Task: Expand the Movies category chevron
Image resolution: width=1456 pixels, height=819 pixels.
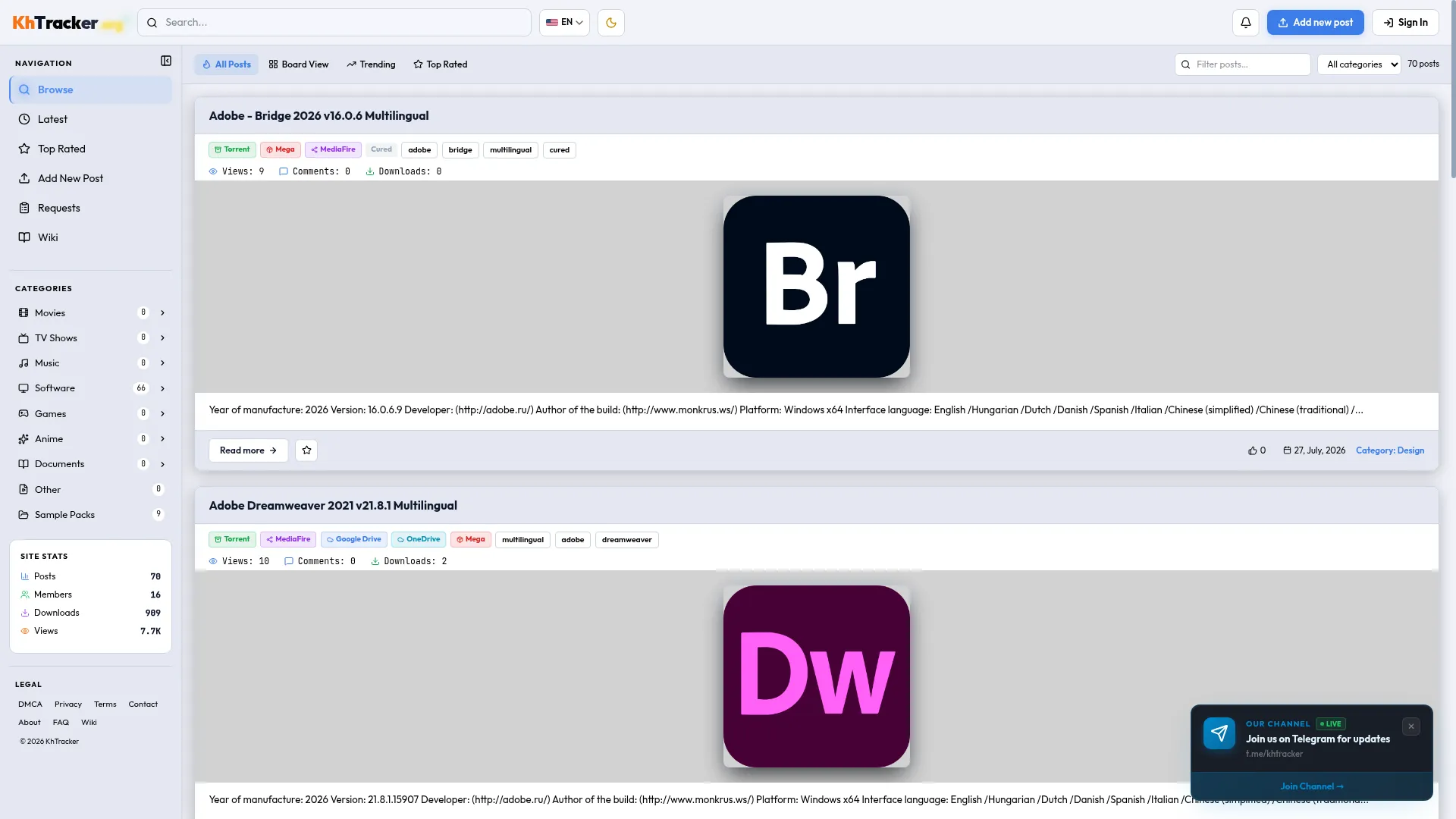Action: coord(162,313)
